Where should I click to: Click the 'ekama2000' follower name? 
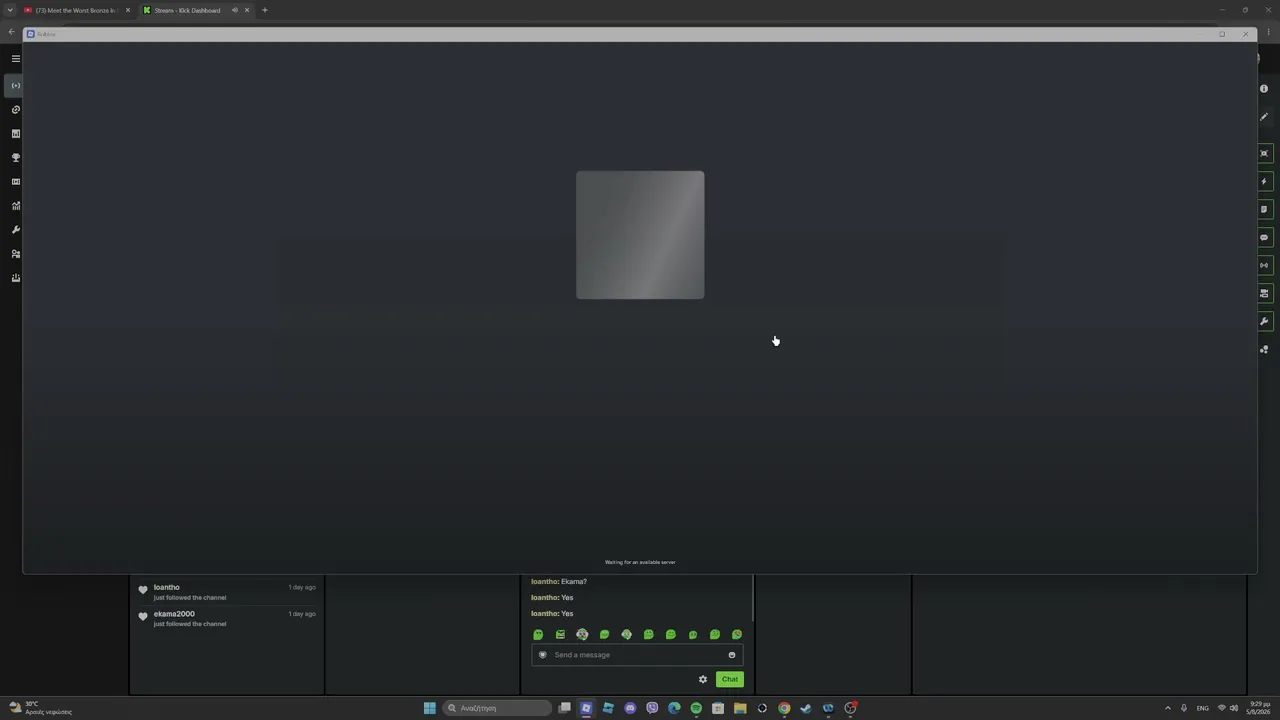[174, 614]
